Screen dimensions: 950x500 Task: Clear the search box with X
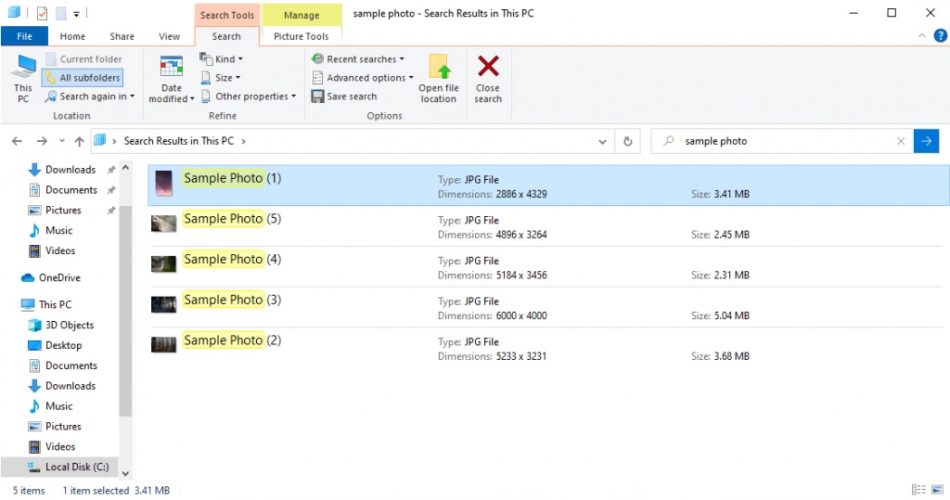(x=901, y=141)
